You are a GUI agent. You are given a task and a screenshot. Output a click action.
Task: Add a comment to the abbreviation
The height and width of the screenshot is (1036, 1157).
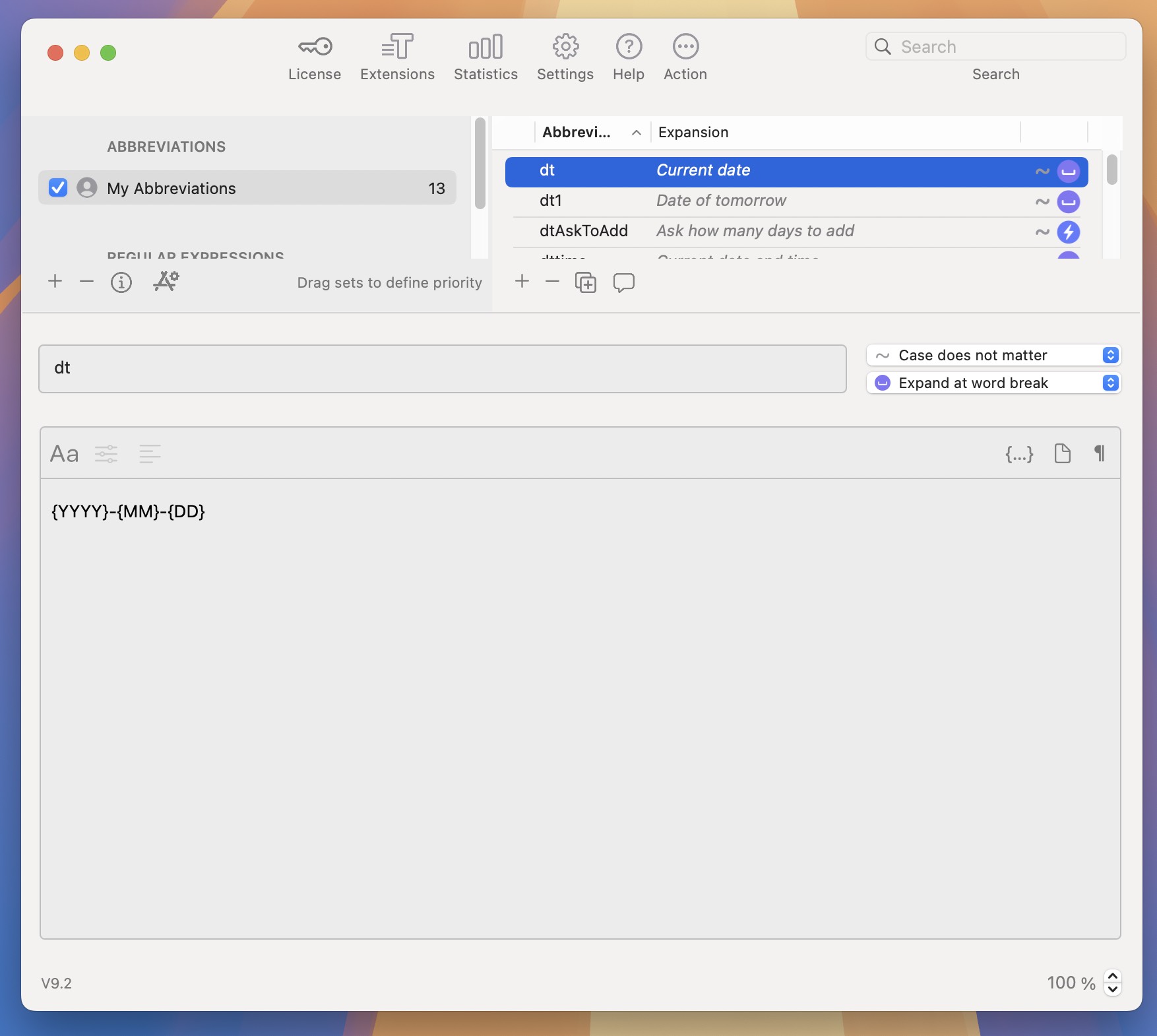pyautogui.click(x=623, y=282)
